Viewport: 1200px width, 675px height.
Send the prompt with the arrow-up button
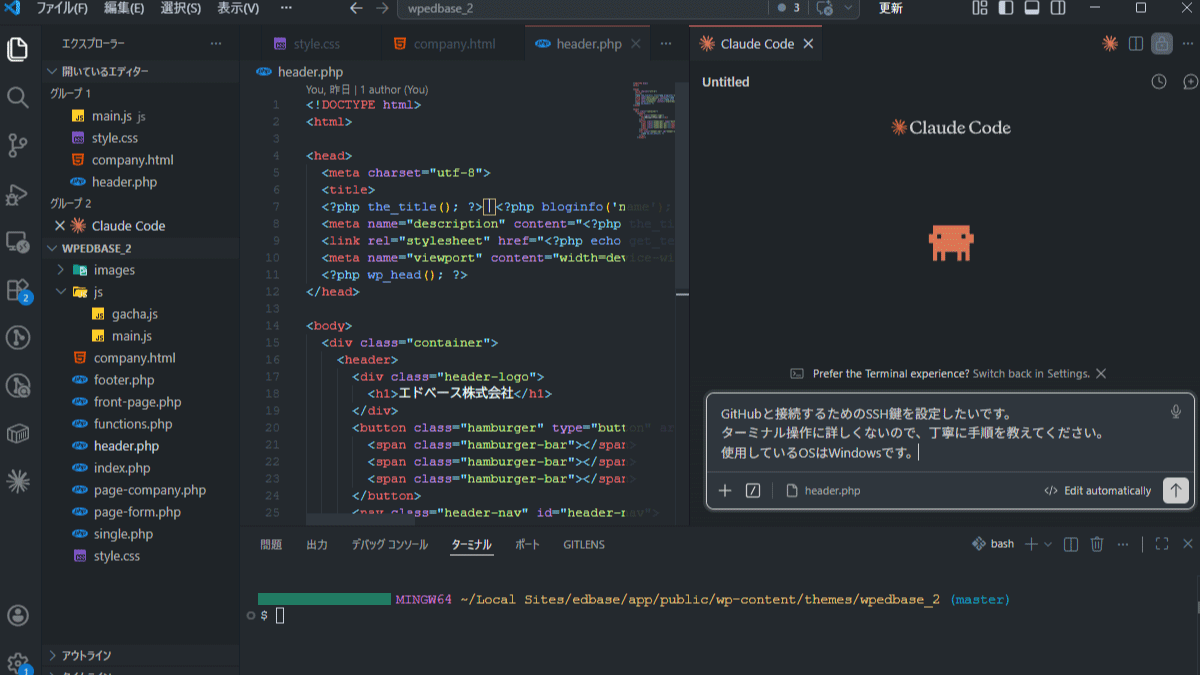point(1176,490)
